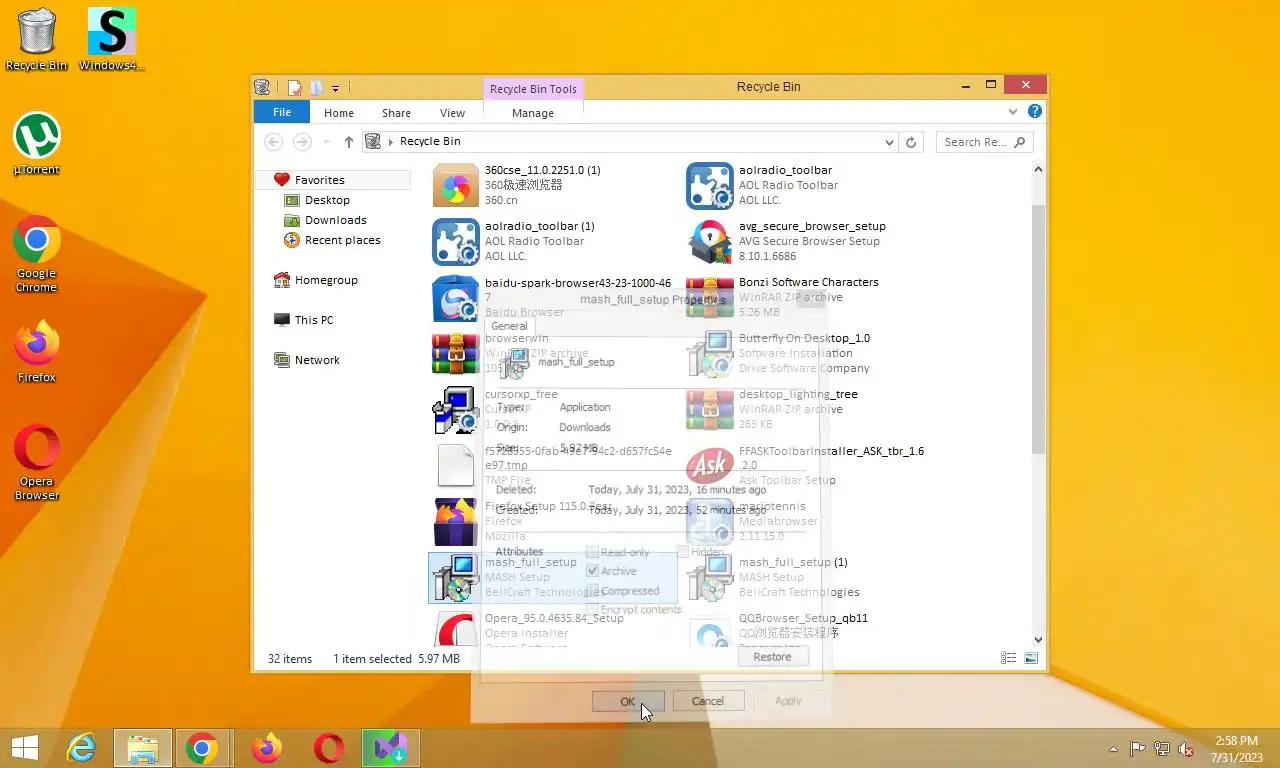The width and height of the screenshot is (1280, 768).
Task: Open the File menu
Action: point(282,113)
